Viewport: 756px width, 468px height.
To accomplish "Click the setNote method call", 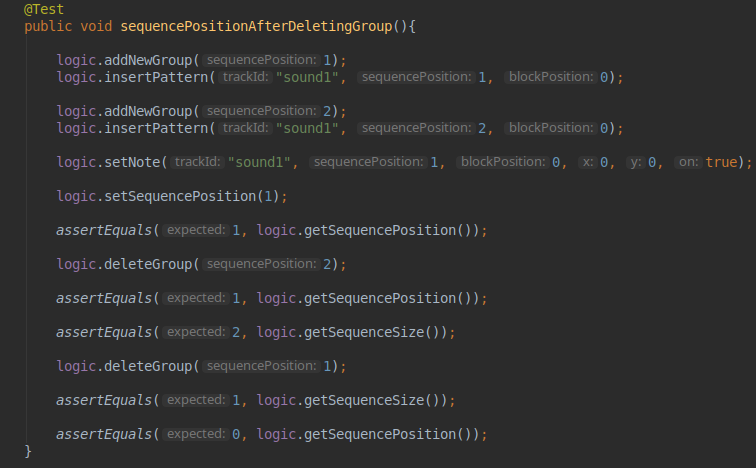I will coord(132,162).
